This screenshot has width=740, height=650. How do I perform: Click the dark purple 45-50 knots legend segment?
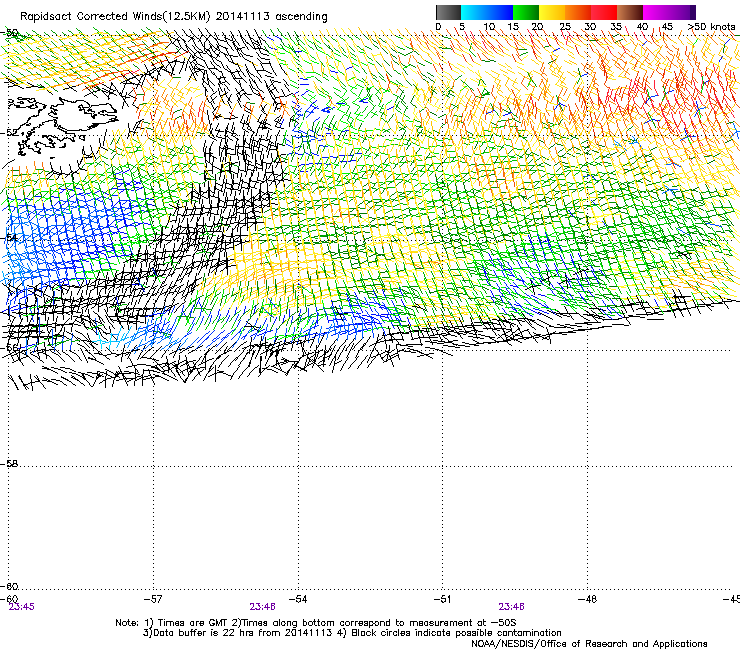point(682,12)
